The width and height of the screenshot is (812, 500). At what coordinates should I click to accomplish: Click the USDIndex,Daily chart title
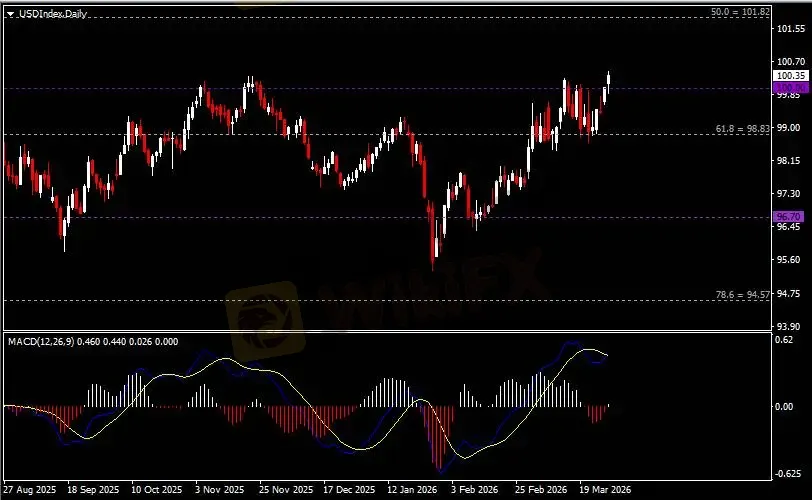pos(53,14)
